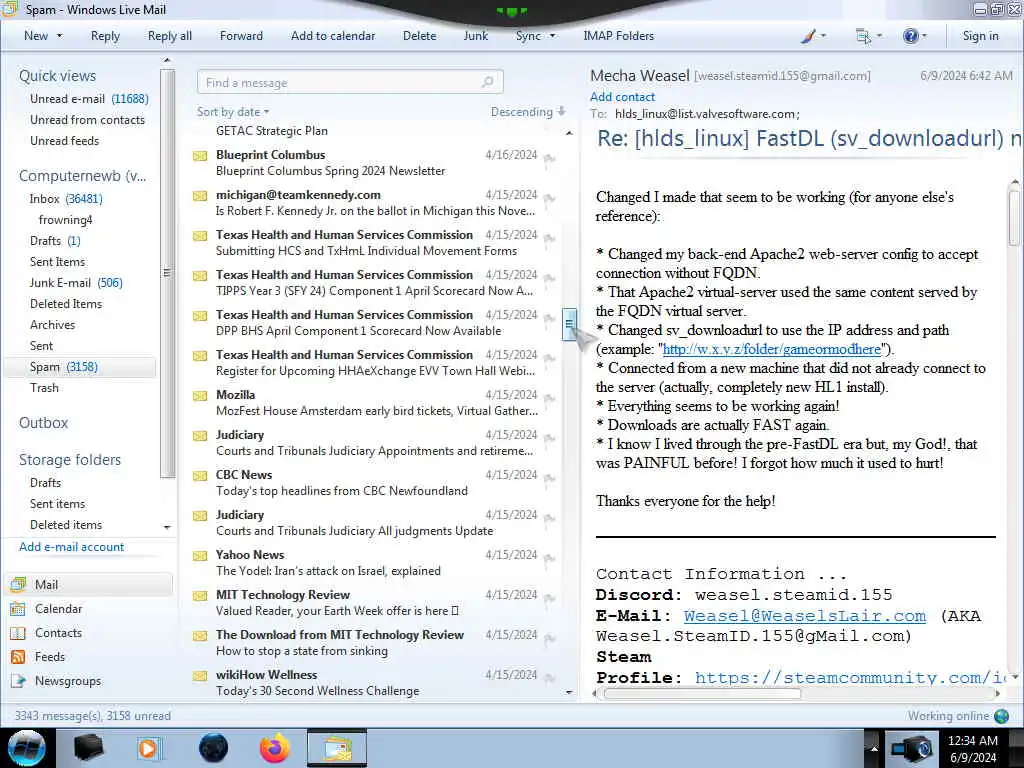The height and width of the screenshot is (768, 1024).
Task: Open Windows Media Player taskbar icon
Action: (148, 748)
